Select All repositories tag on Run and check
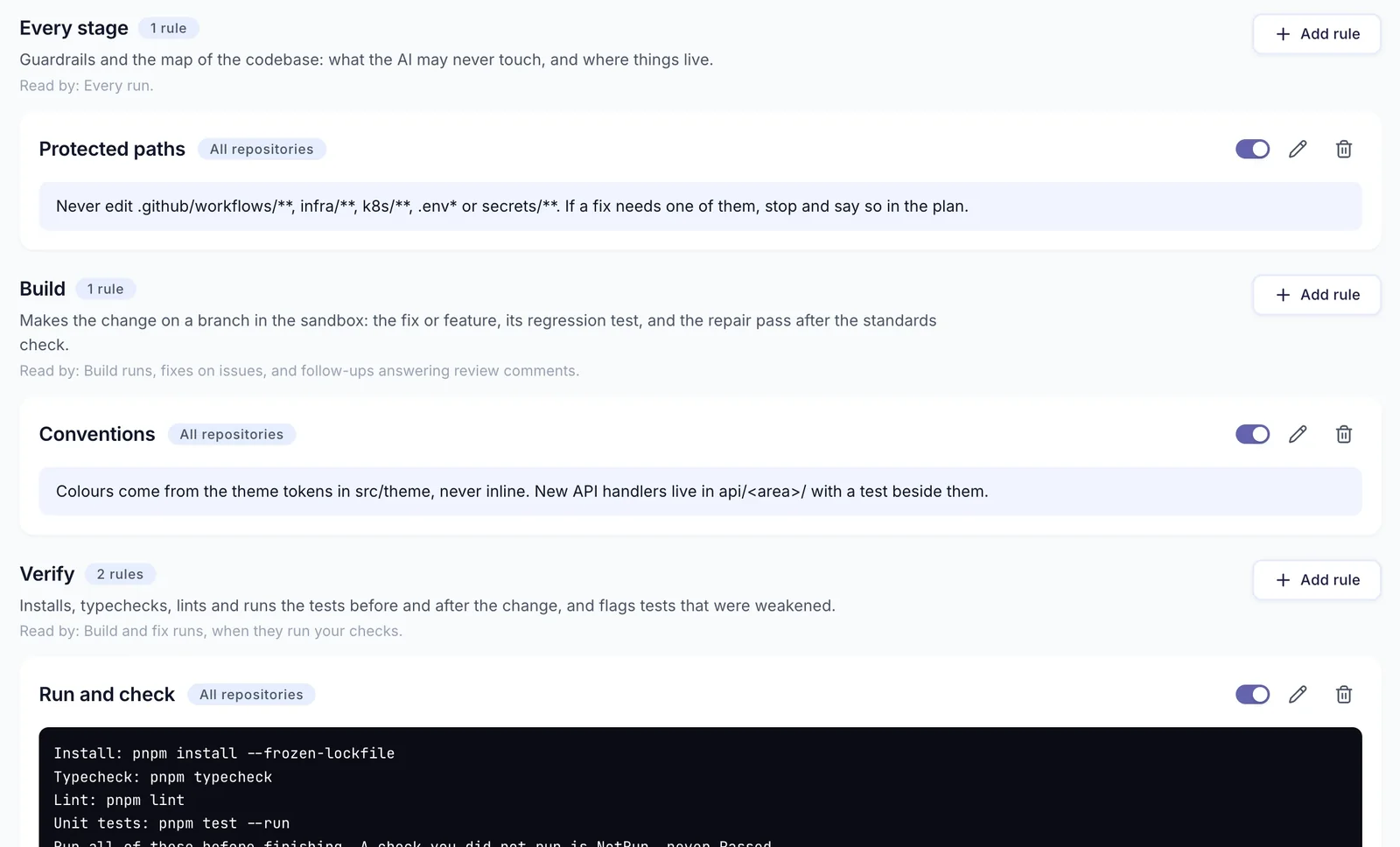The width and height of the screenshot is (1400, 847). click(251, 694)
